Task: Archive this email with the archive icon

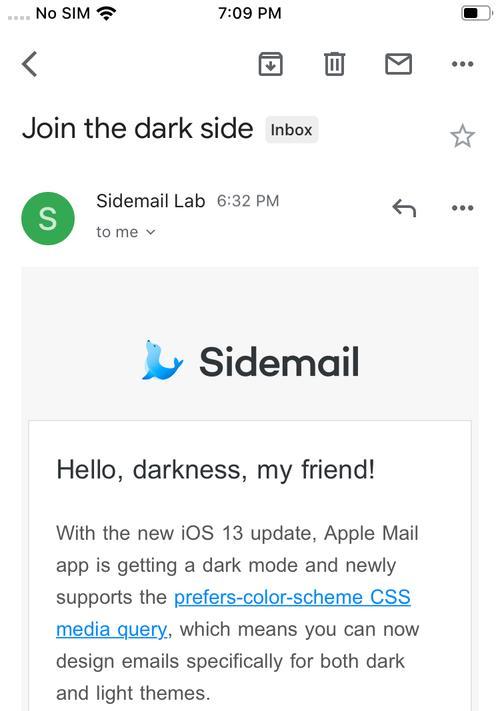Action: pos(271,64)
